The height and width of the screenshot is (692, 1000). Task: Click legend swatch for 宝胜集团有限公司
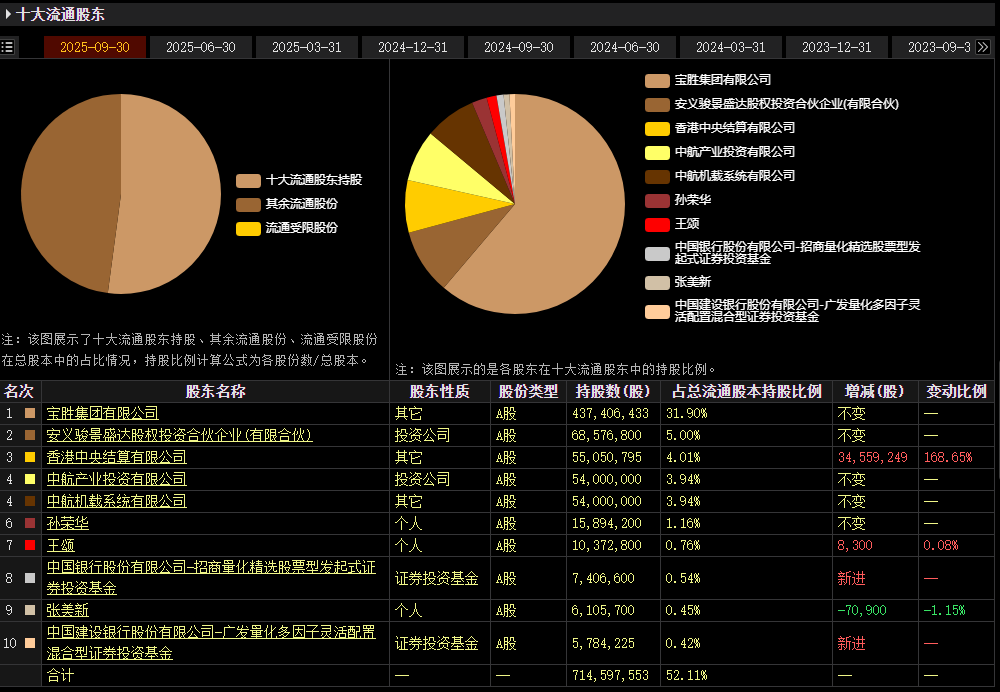coord(657,80)
